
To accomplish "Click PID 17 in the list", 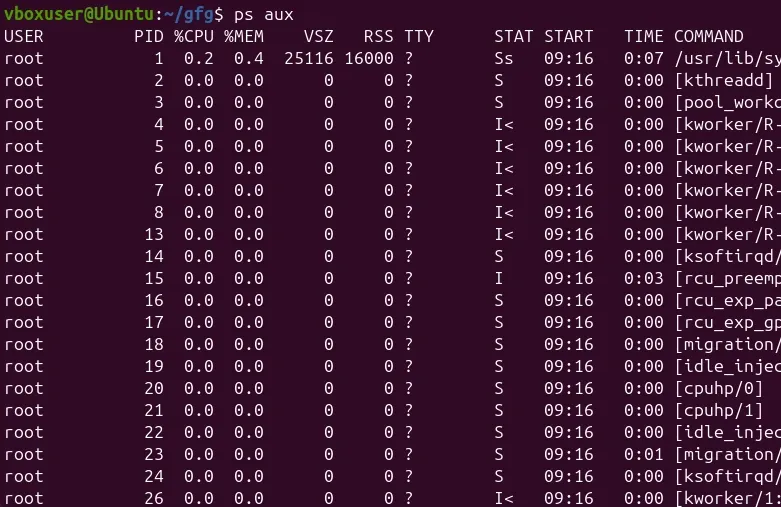I will pyautogui.click(x=154, y=322).
